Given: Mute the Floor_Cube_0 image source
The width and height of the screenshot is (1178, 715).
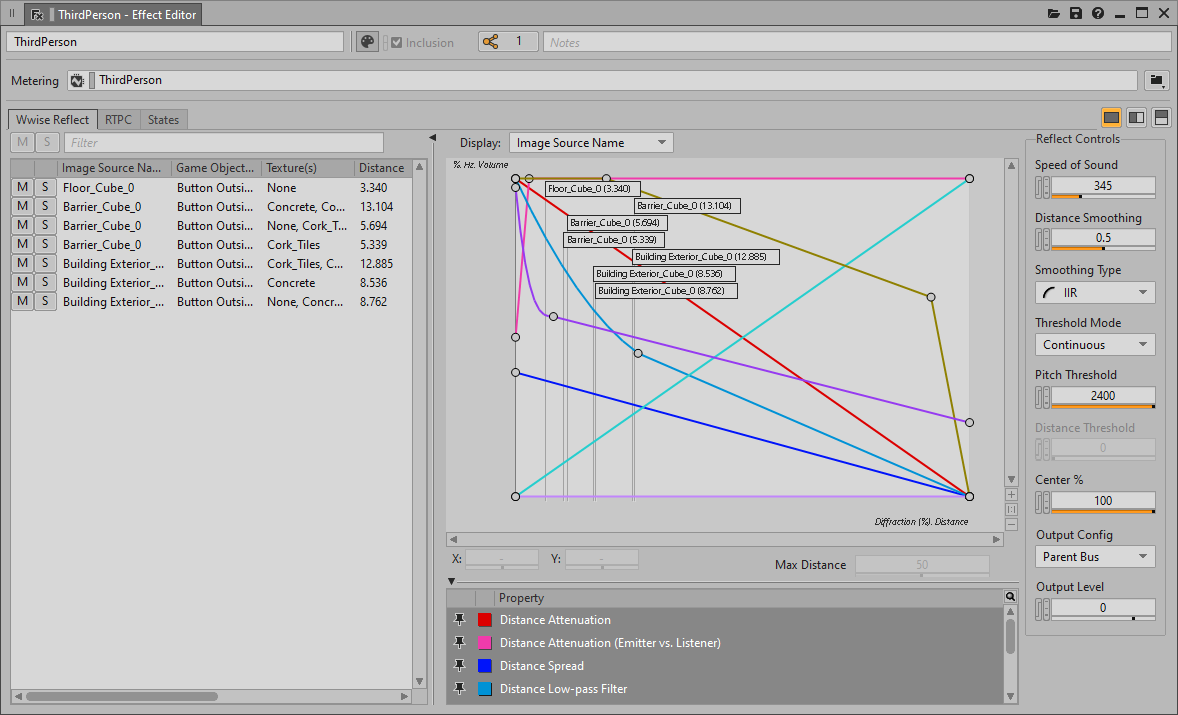Looking at the screenshot, I should click(21, 188).
